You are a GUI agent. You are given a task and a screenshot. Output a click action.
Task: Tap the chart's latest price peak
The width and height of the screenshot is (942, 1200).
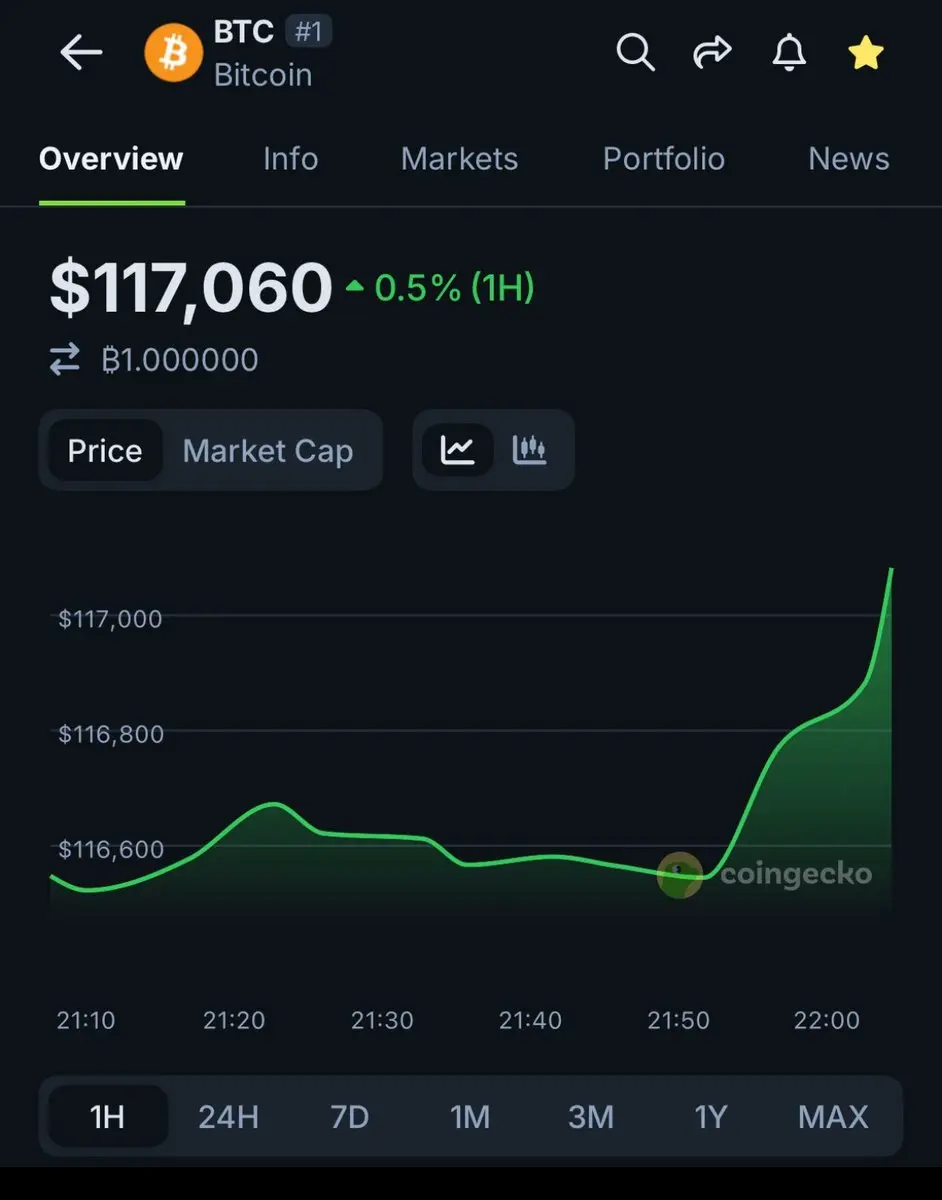tap(890, 570)
